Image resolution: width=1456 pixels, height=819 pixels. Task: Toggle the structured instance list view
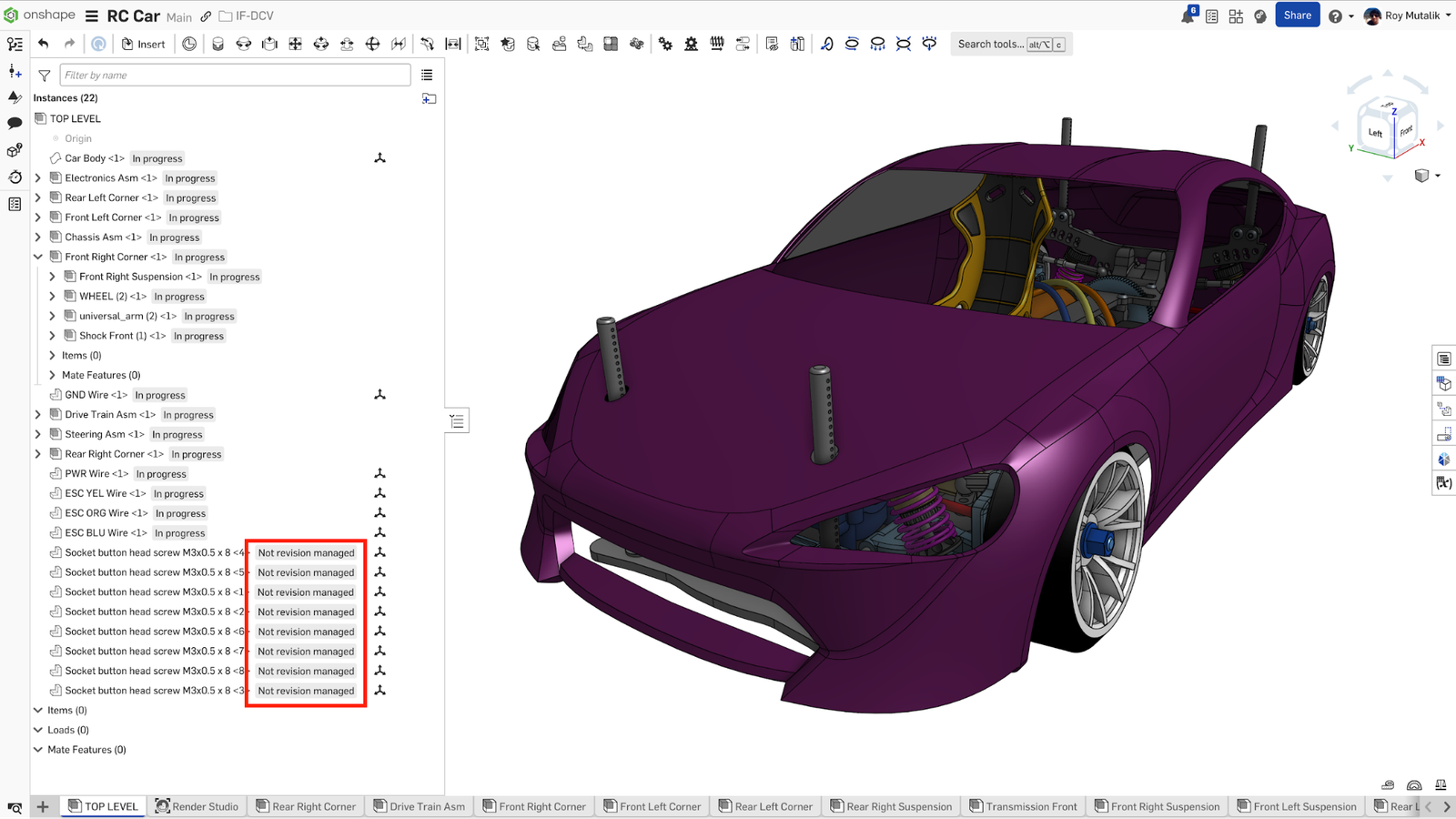click(x=427, y=76)
